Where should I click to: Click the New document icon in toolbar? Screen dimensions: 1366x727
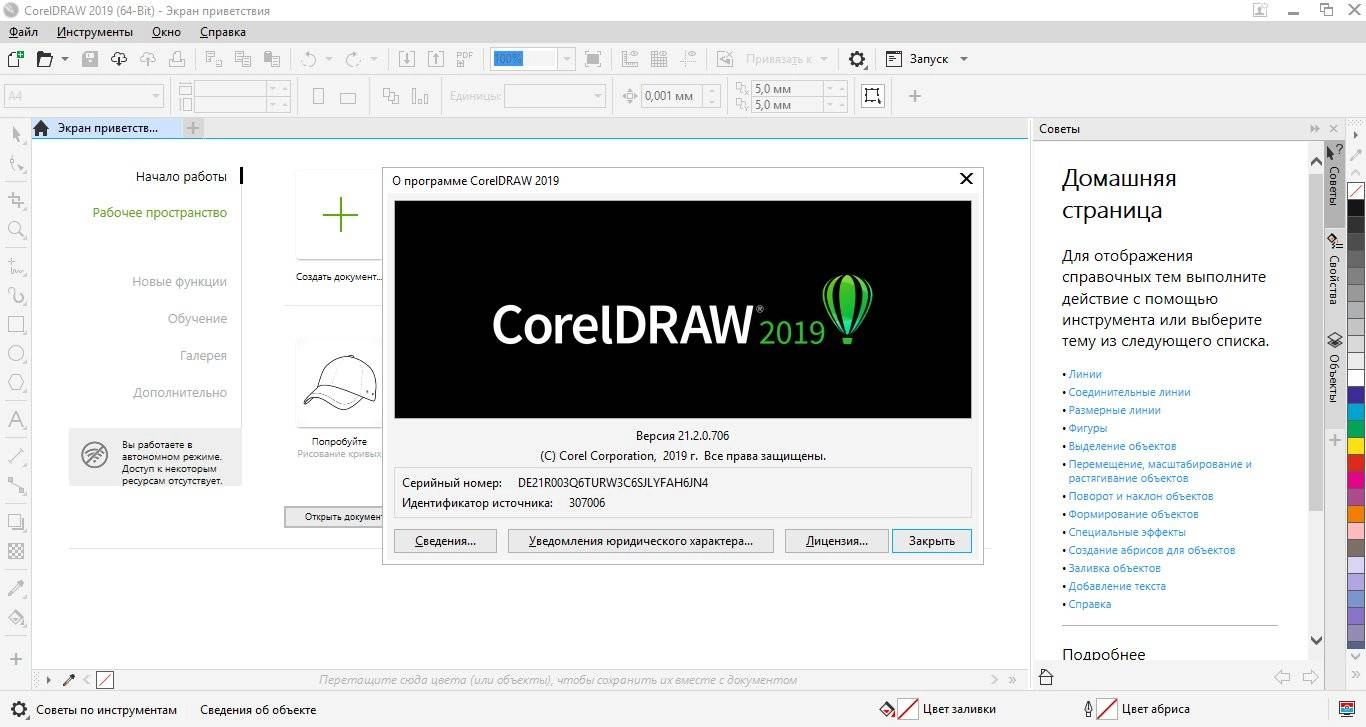pos(14,59)
